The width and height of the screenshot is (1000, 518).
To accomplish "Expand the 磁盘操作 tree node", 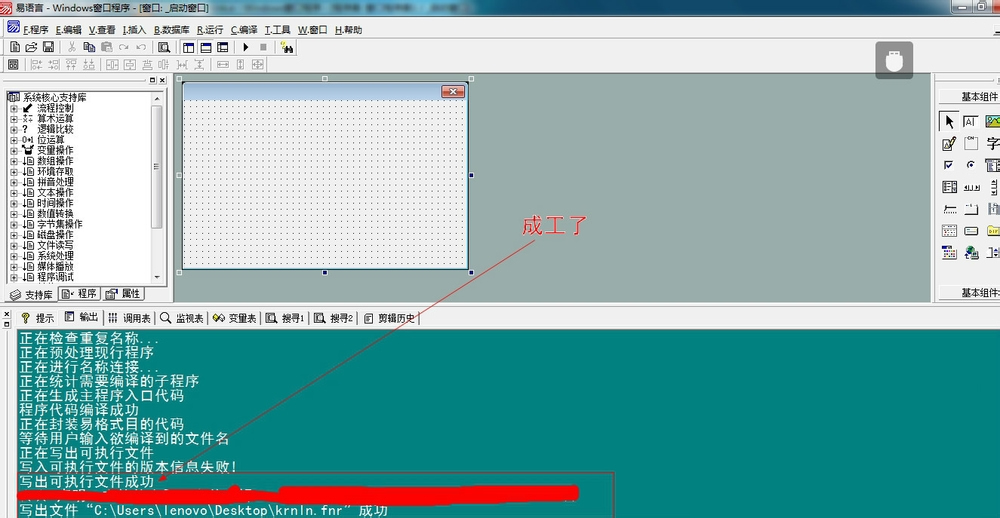I will 14,235.
